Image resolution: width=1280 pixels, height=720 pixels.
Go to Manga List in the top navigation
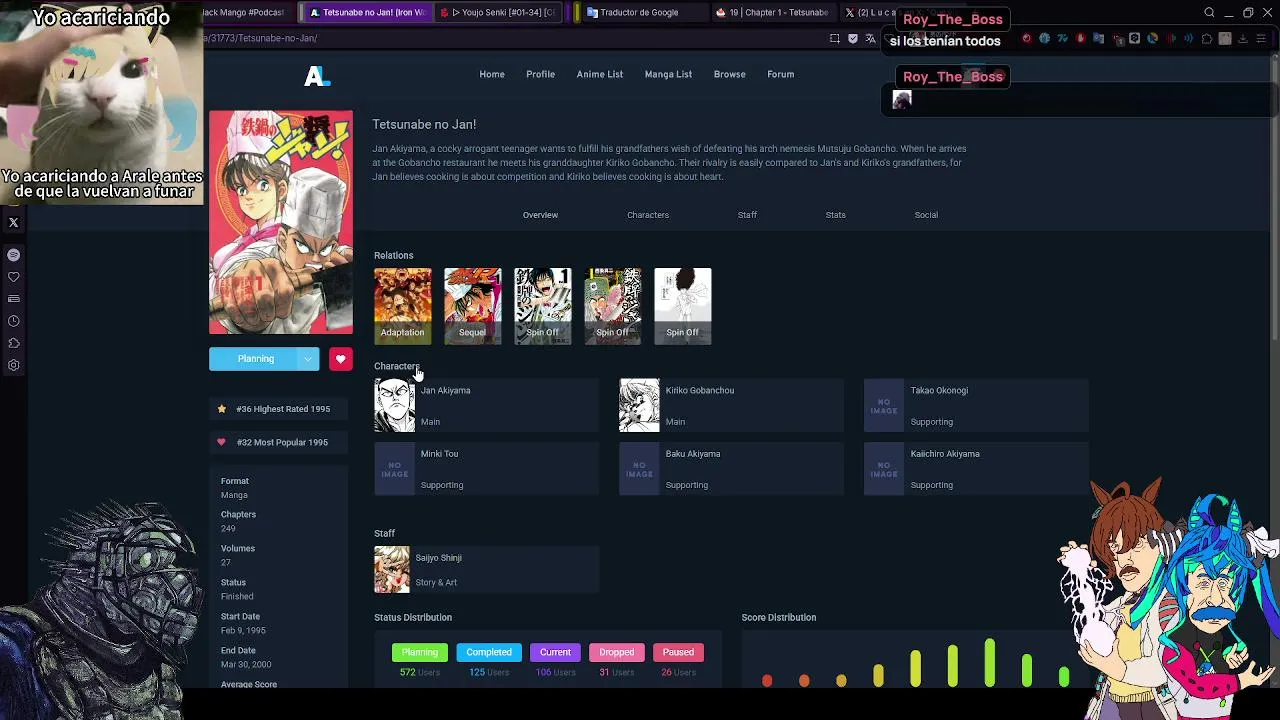668,74
